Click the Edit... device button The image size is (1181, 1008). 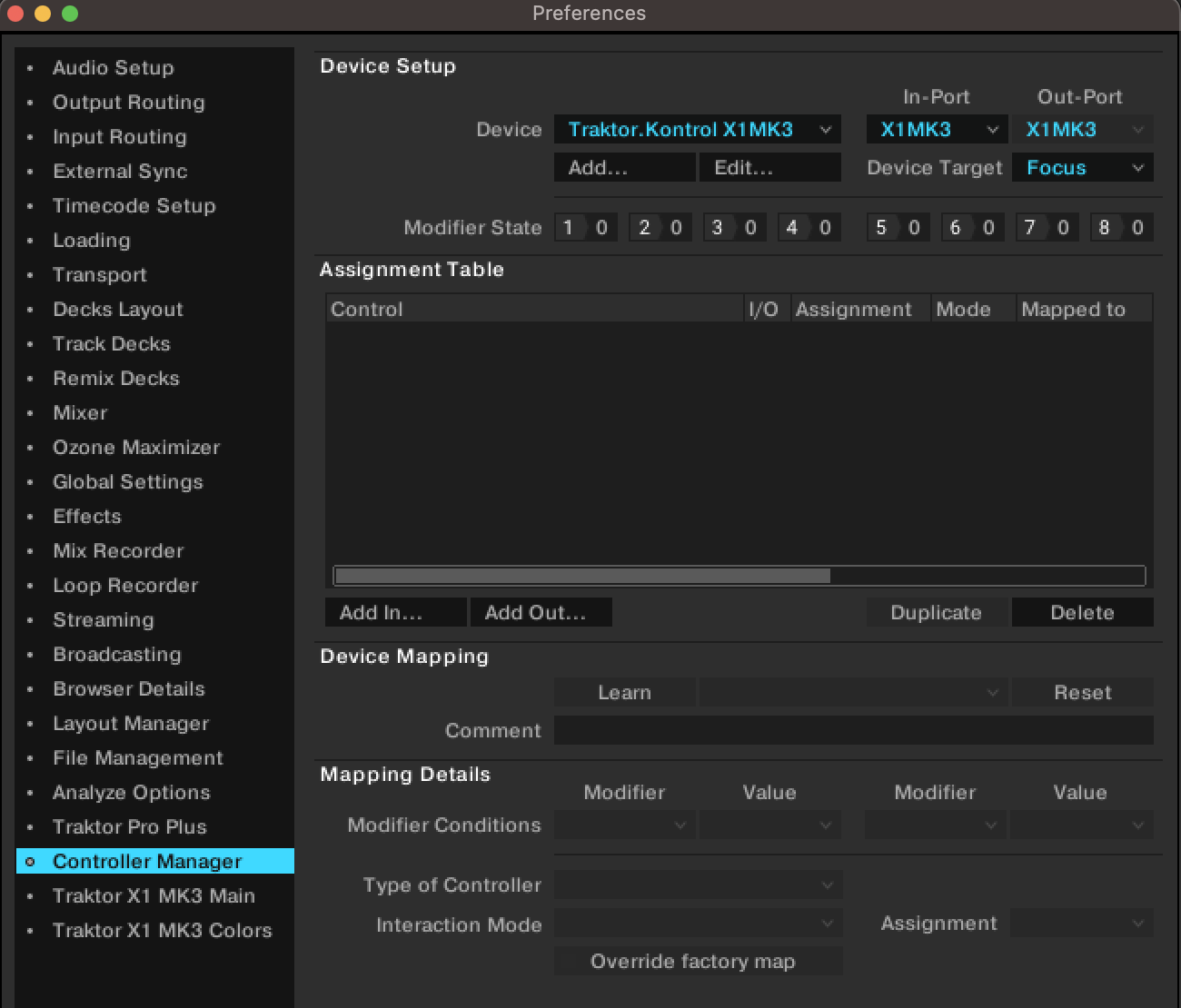[x=769, y=167]
